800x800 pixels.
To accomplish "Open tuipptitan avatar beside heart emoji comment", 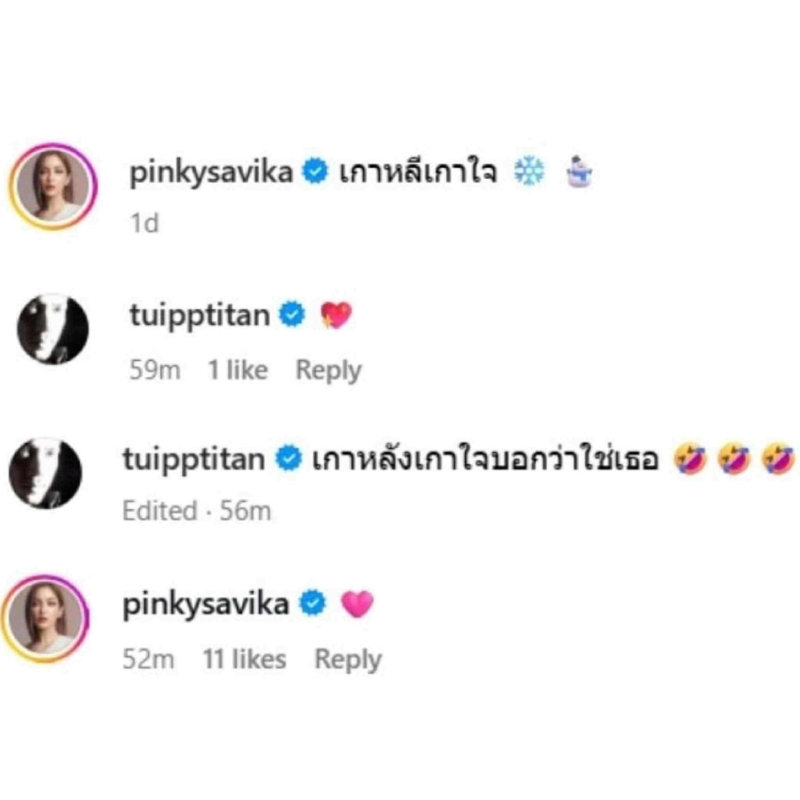I will tap(53, 329).
